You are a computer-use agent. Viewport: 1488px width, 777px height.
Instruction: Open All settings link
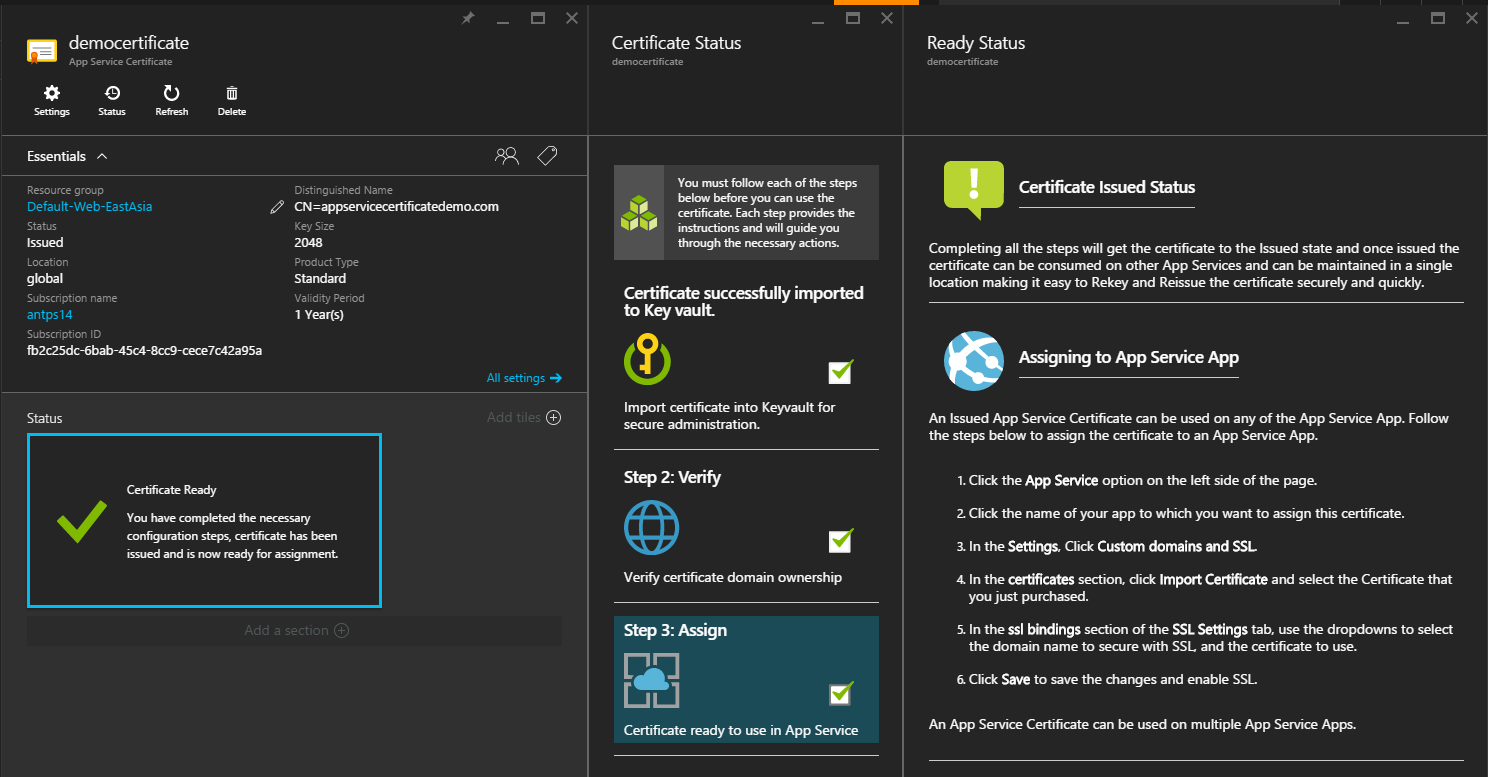pos(524,378)
